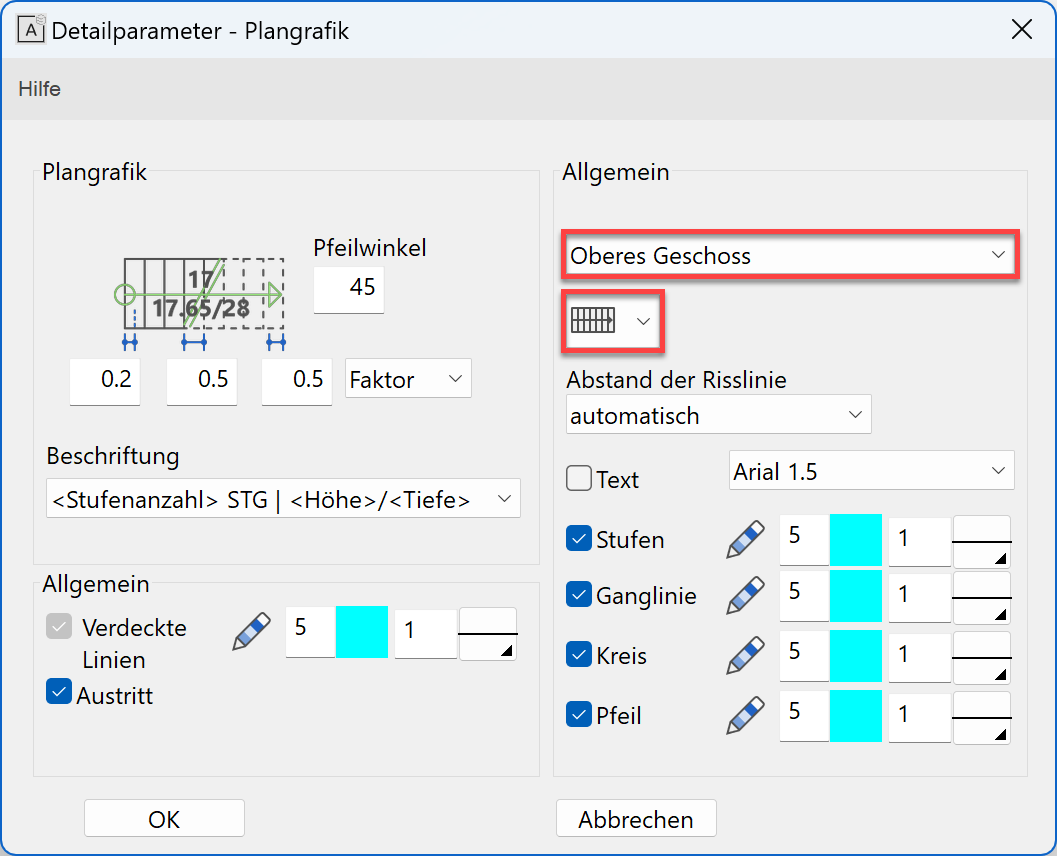The height and width of the screenshot is (856, 1057).
Task: Confirm with the OK button
Action: point(164,819)
